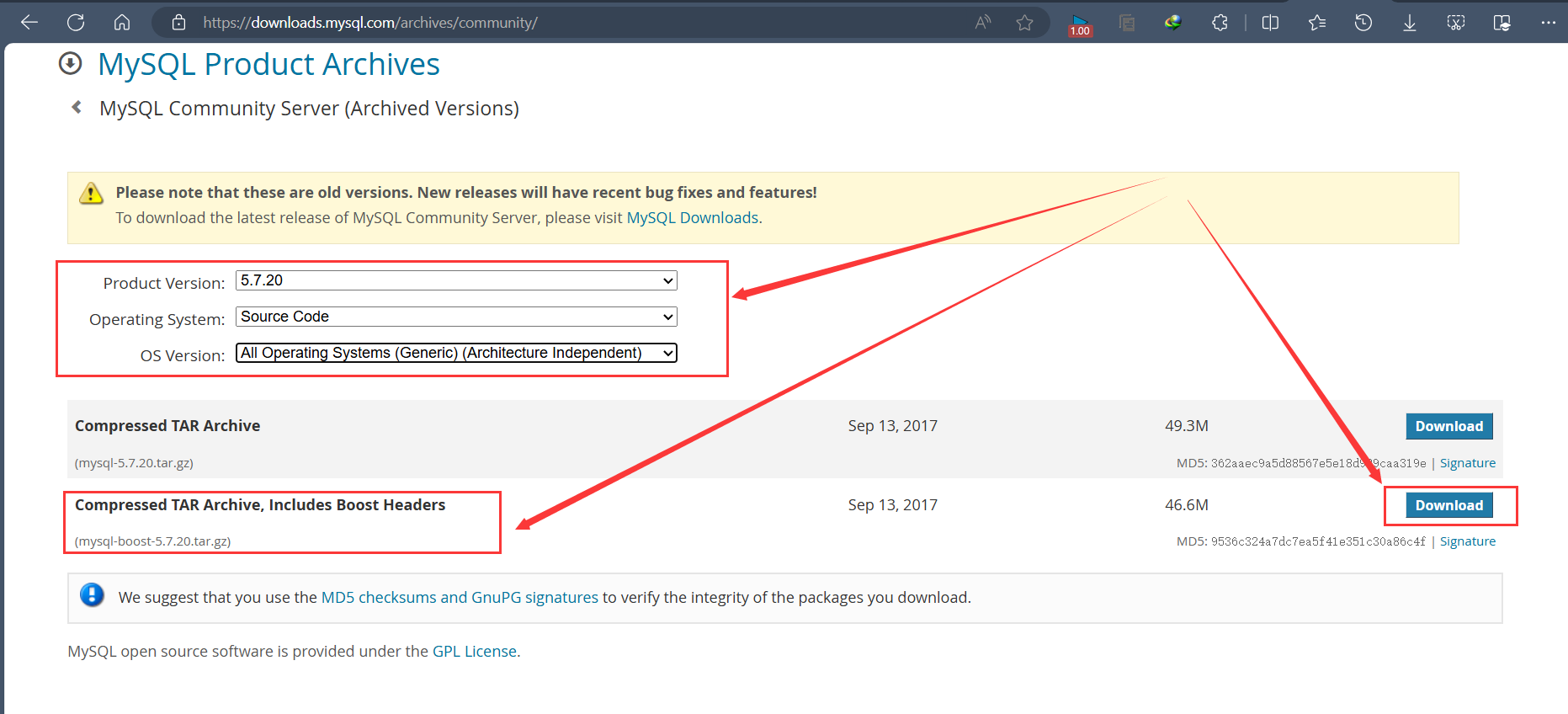Add page to favorites with star icon
The width and height of the screenshot is (1568, 714).
[x=1024, y=23]
